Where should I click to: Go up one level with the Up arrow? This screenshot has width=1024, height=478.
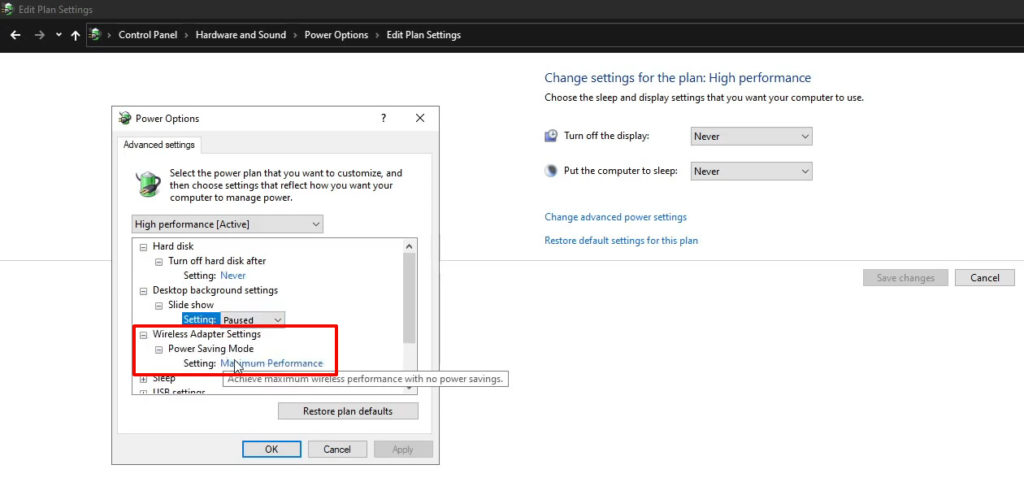(75, 35)
